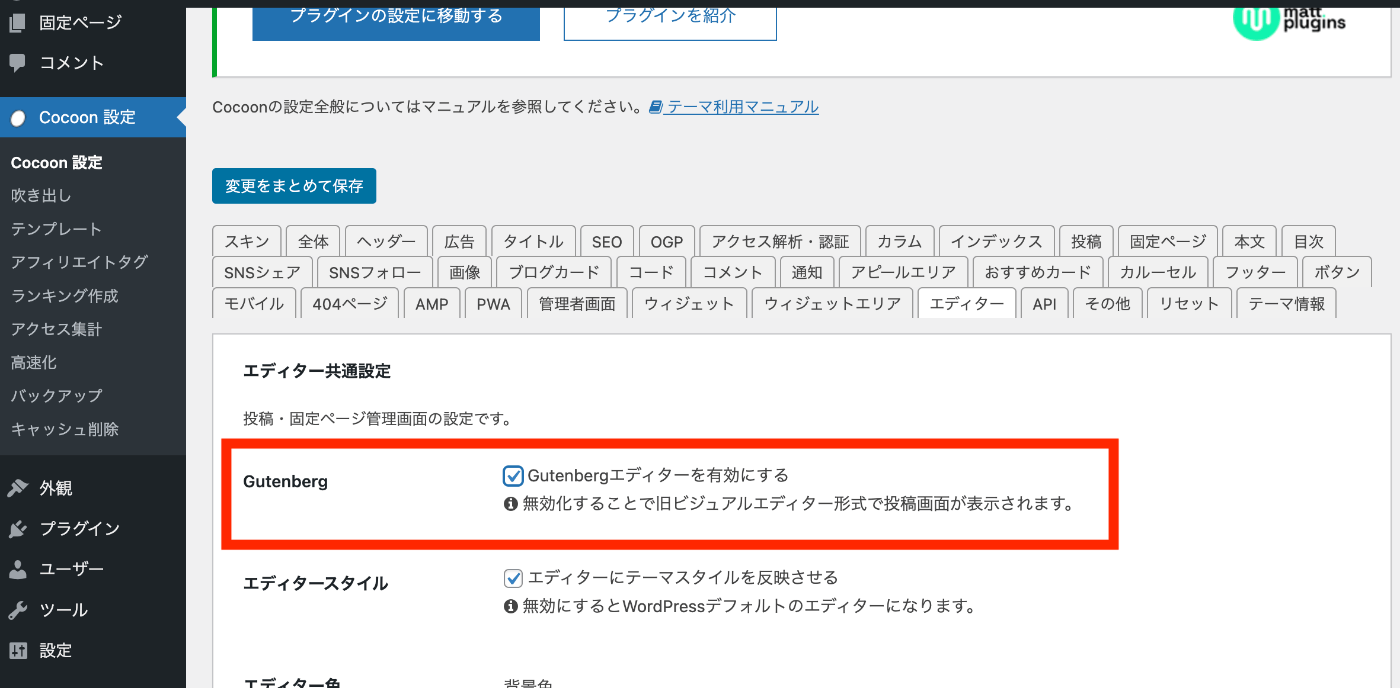1400x688 pixels.
Task: Switch to the インデックス tab
Action: click(x=996, y=241)
